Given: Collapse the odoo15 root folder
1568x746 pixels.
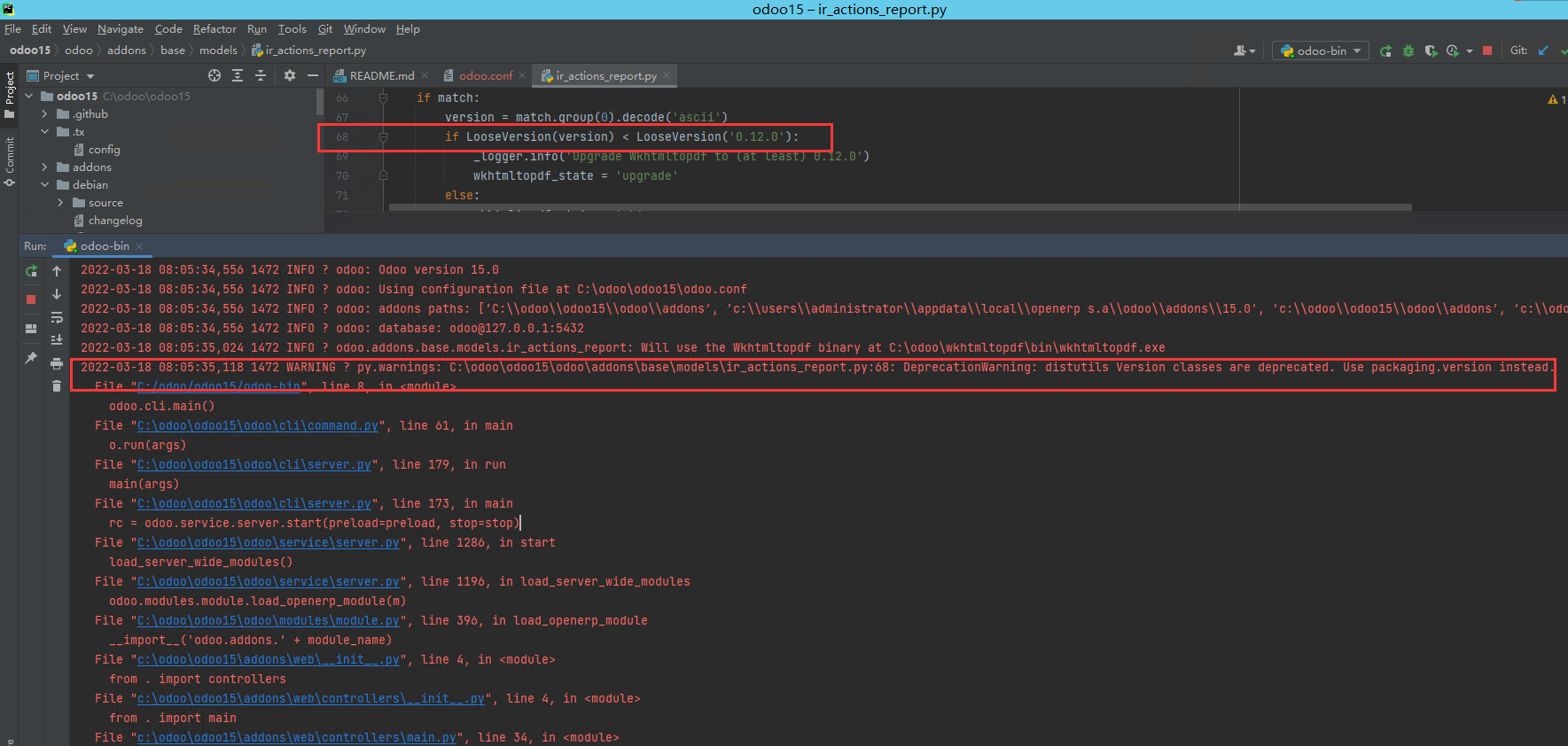Looking at the screenshot, I should (x=29, y=96).
